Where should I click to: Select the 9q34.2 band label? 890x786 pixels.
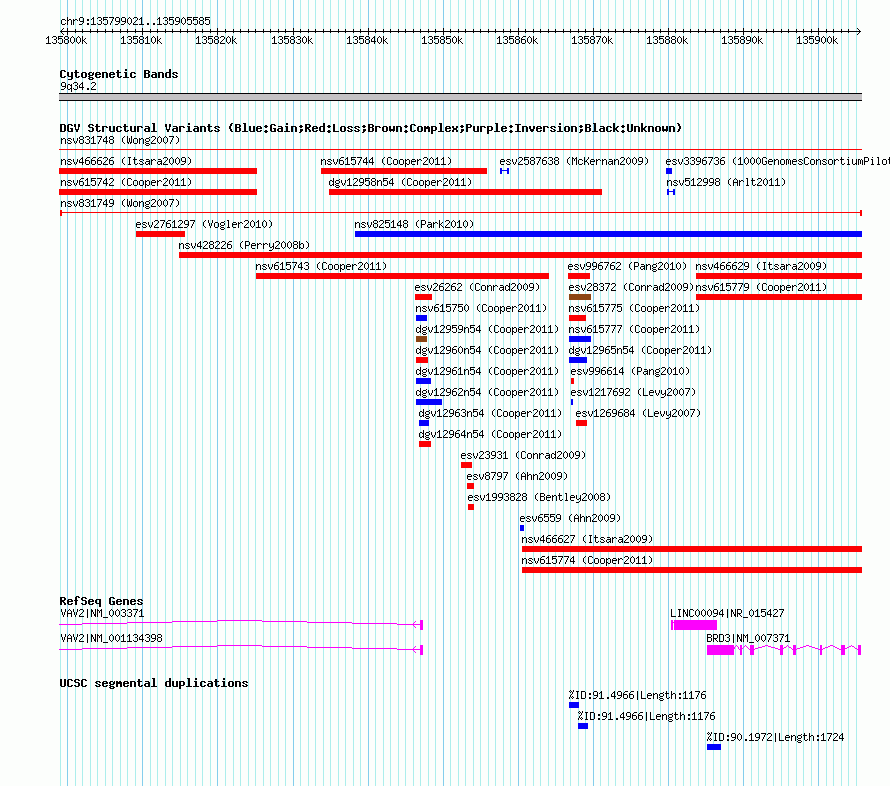78,86
